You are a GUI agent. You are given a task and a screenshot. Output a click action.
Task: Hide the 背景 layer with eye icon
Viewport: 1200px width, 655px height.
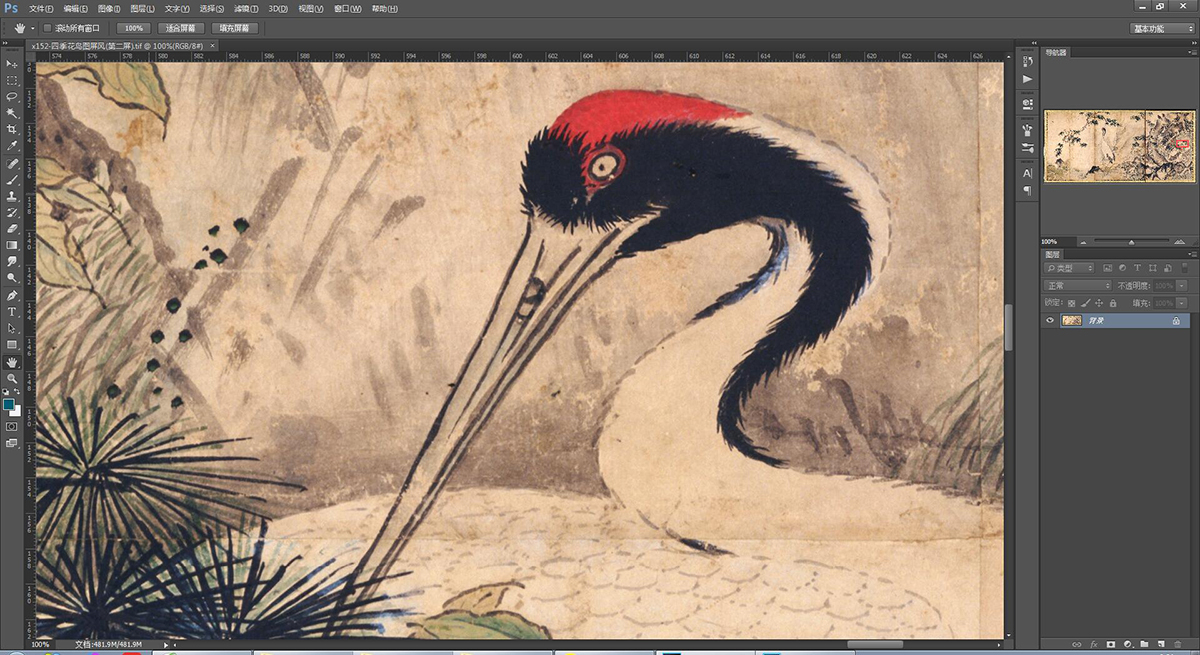(x=1050, y=321)
